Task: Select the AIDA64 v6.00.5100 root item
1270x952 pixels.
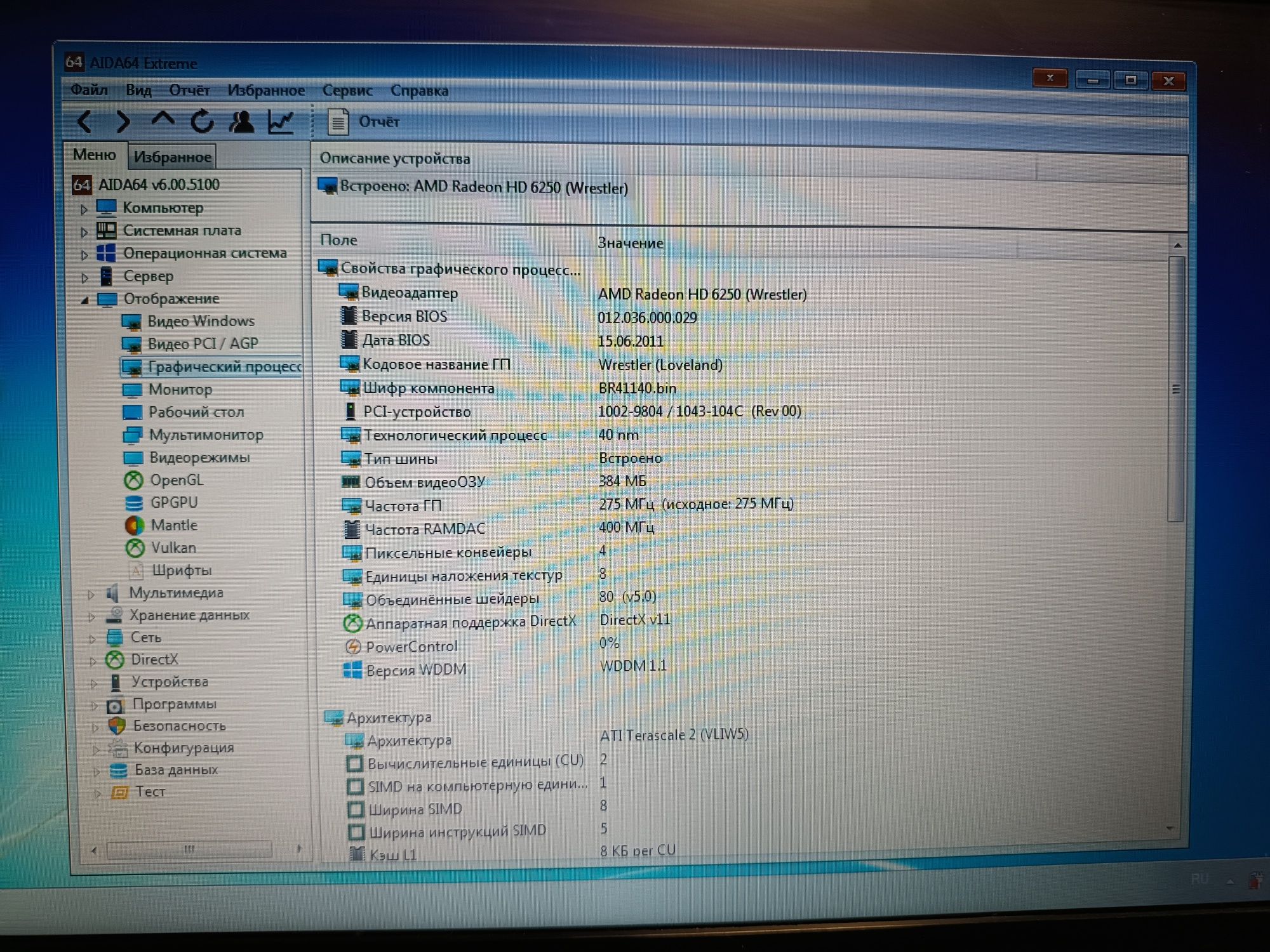Action: 145,185
